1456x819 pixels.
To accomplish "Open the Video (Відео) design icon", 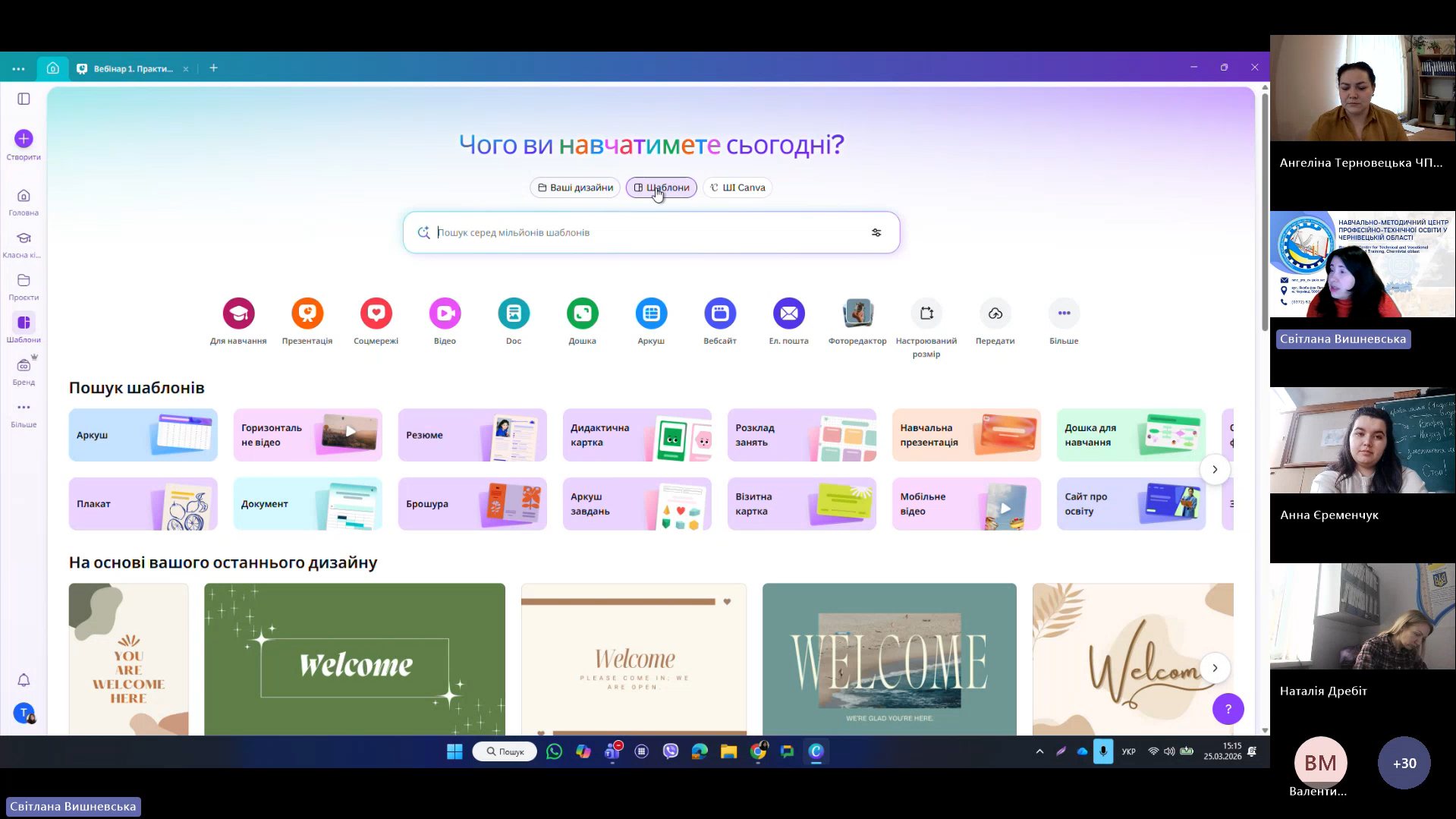I will point(445,313).
